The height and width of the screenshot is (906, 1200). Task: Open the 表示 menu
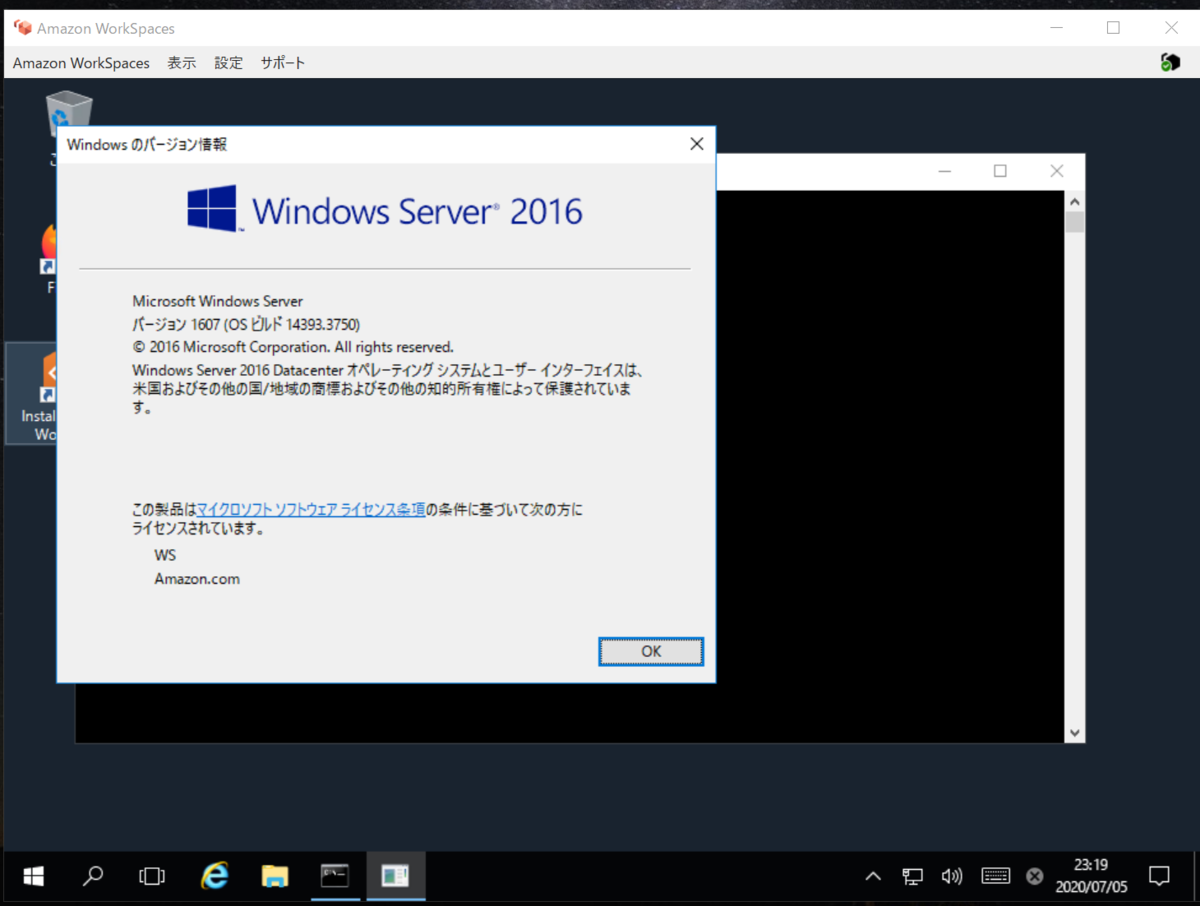click(x=181, y=63)
